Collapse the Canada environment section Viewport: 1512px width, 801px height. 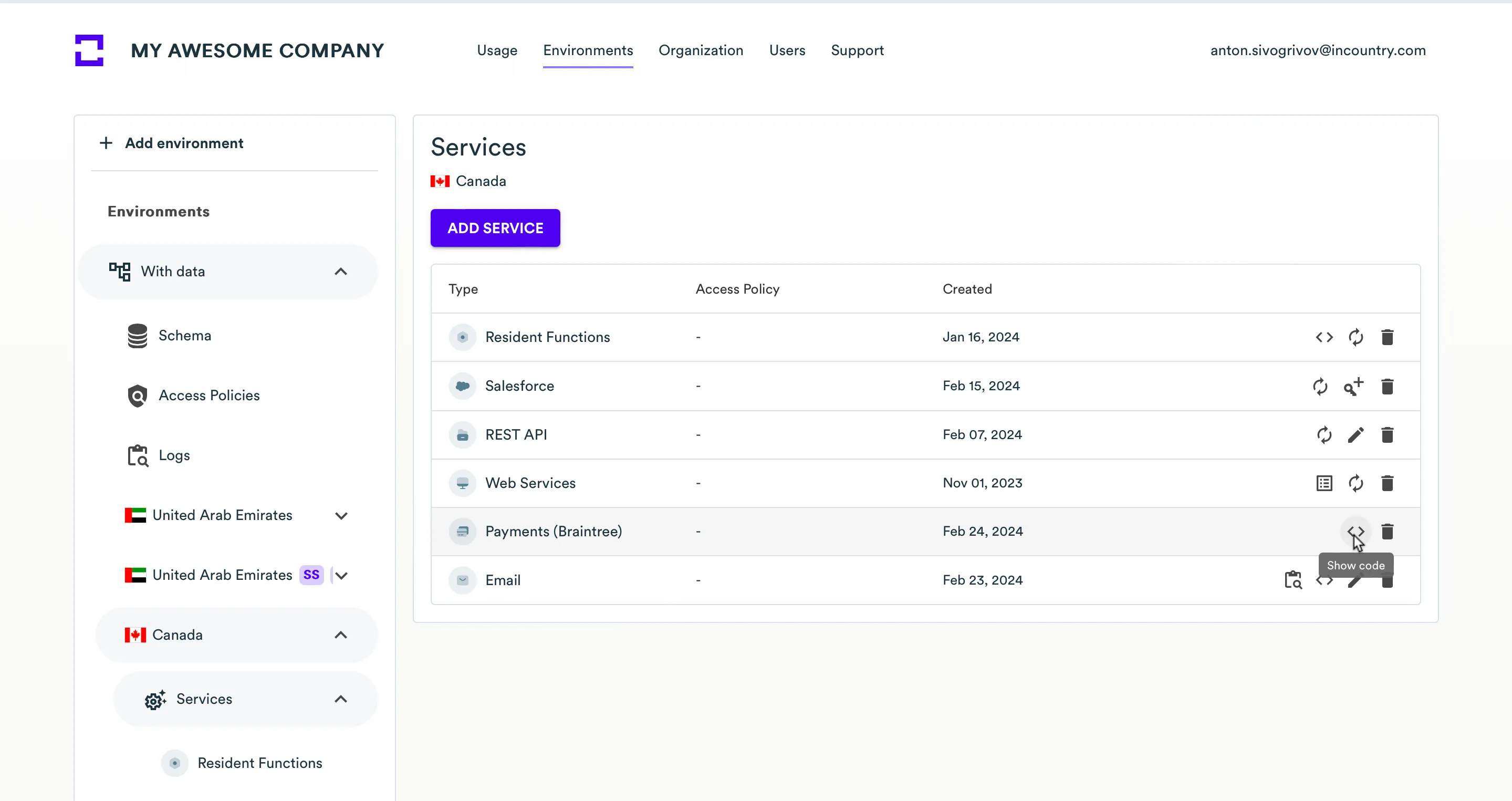click(340, 635)
